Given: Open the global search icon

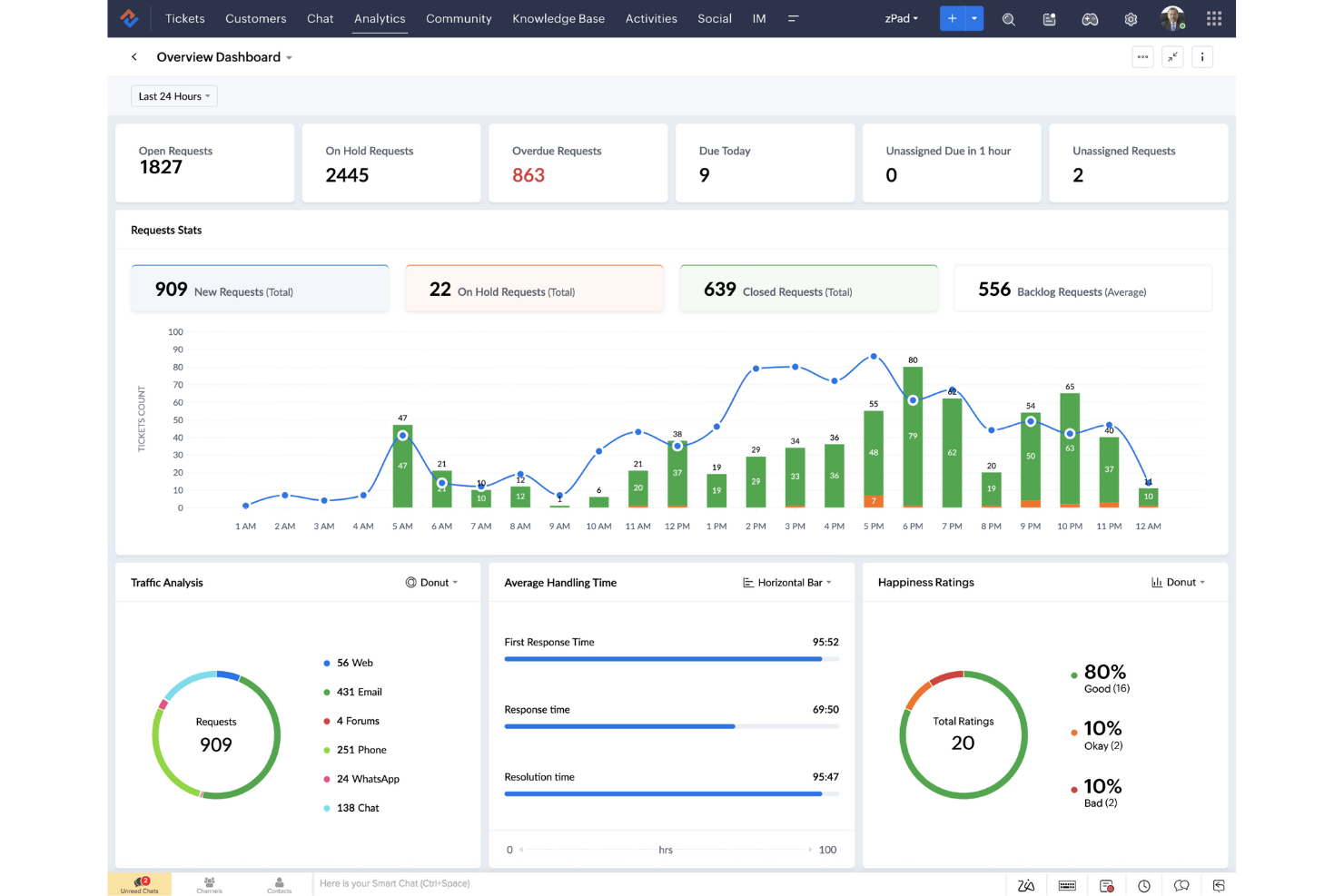Looking at the screenshot, I should coord(1008,19).
